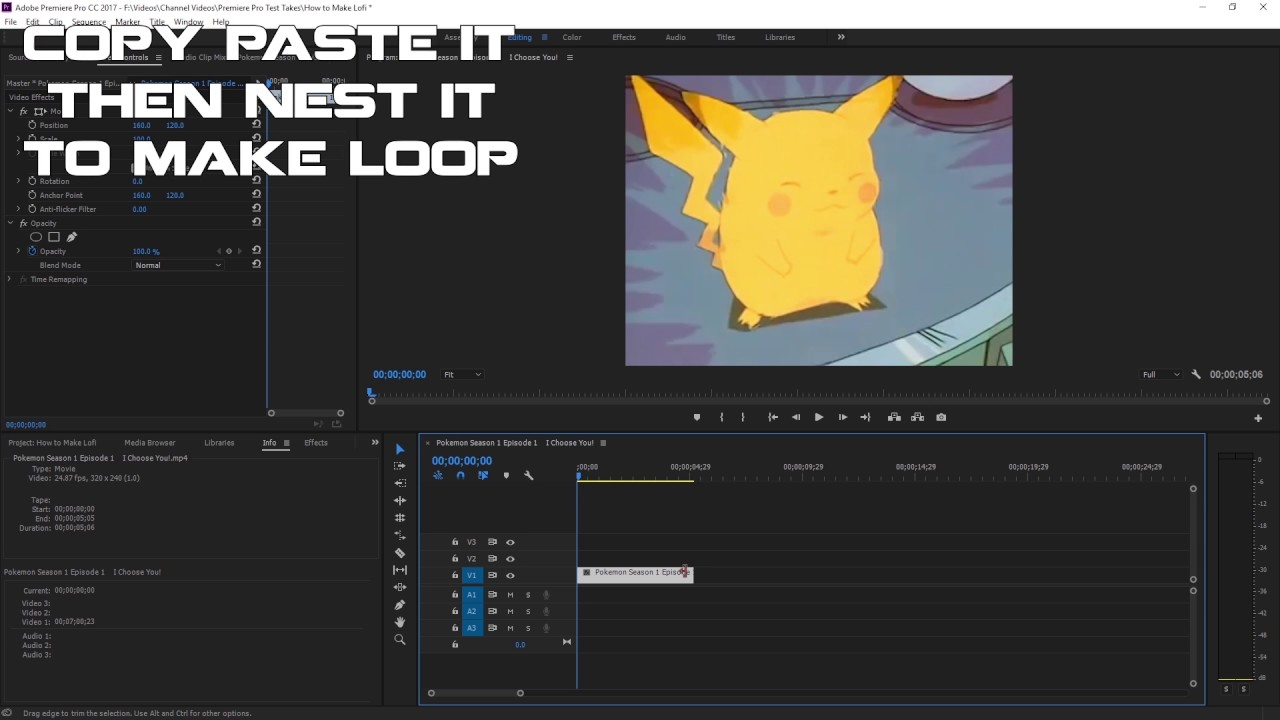
Task: Open the Window menu
Action: point(188,22)
